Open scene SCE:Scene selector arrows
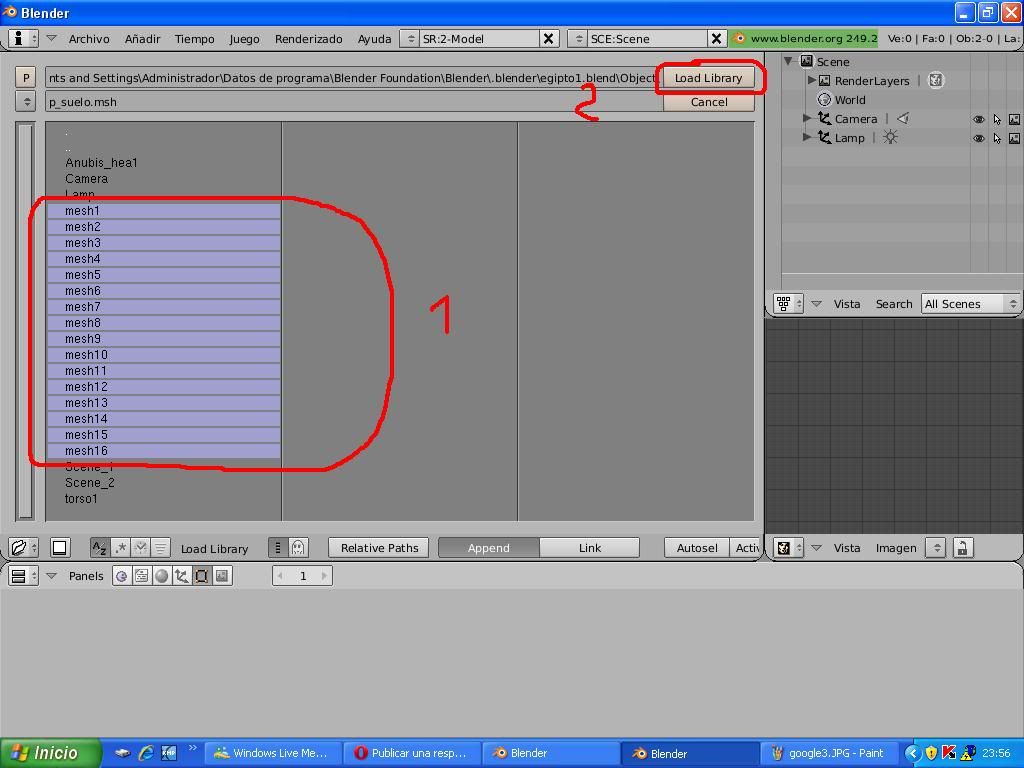The image size is (1024, 768). point(578,39)
